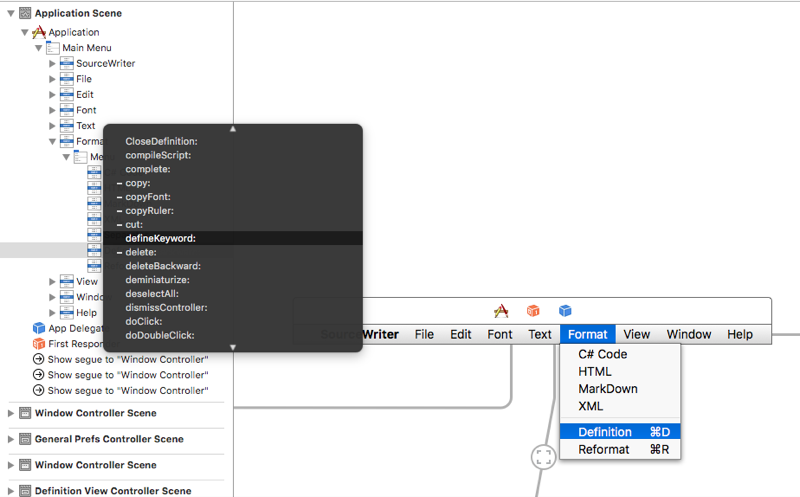The image size is (800, 497).
Task: Select App Delegate in the outline
Action: [x=76, y=328]
